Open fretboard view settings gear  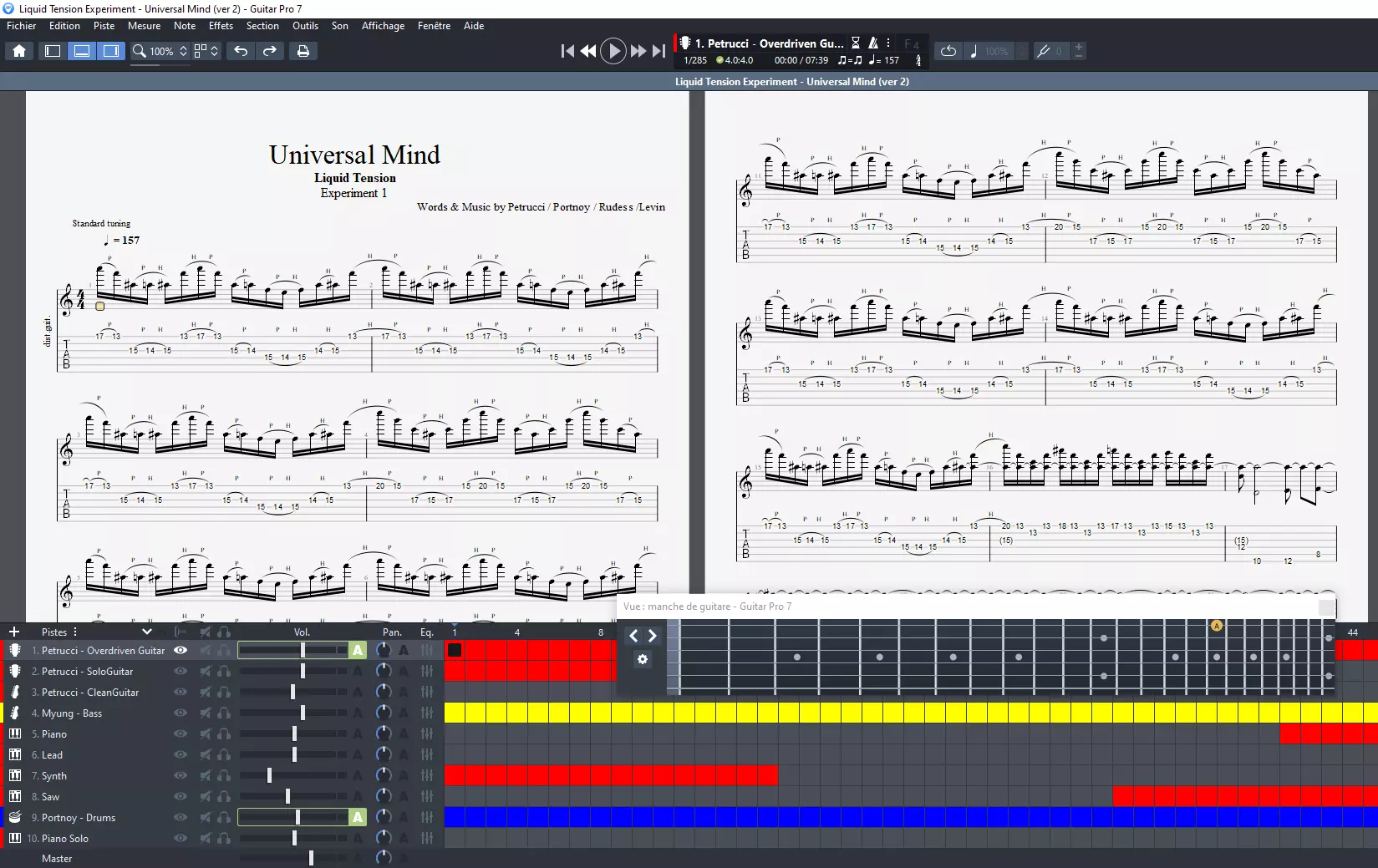pos(642,659)
